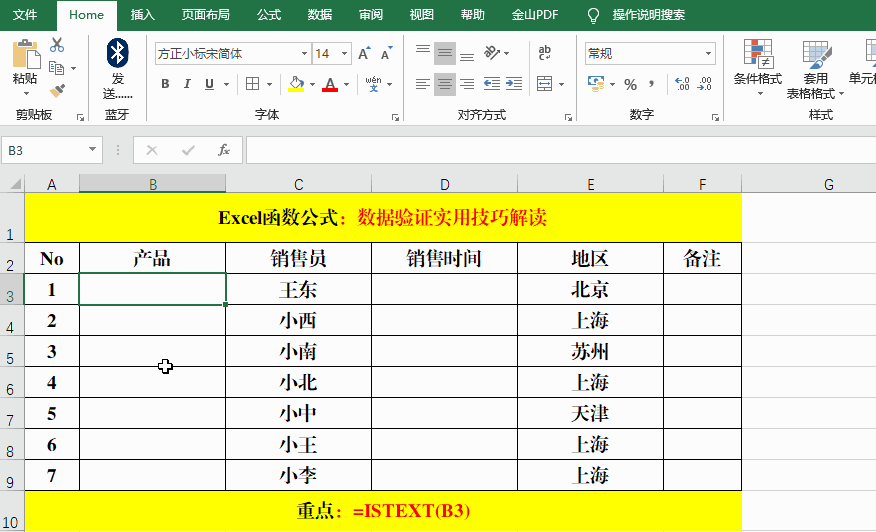Switch to the 金山PDF tab
Viewport: 876px width, 532px height.
coord(535,15)
